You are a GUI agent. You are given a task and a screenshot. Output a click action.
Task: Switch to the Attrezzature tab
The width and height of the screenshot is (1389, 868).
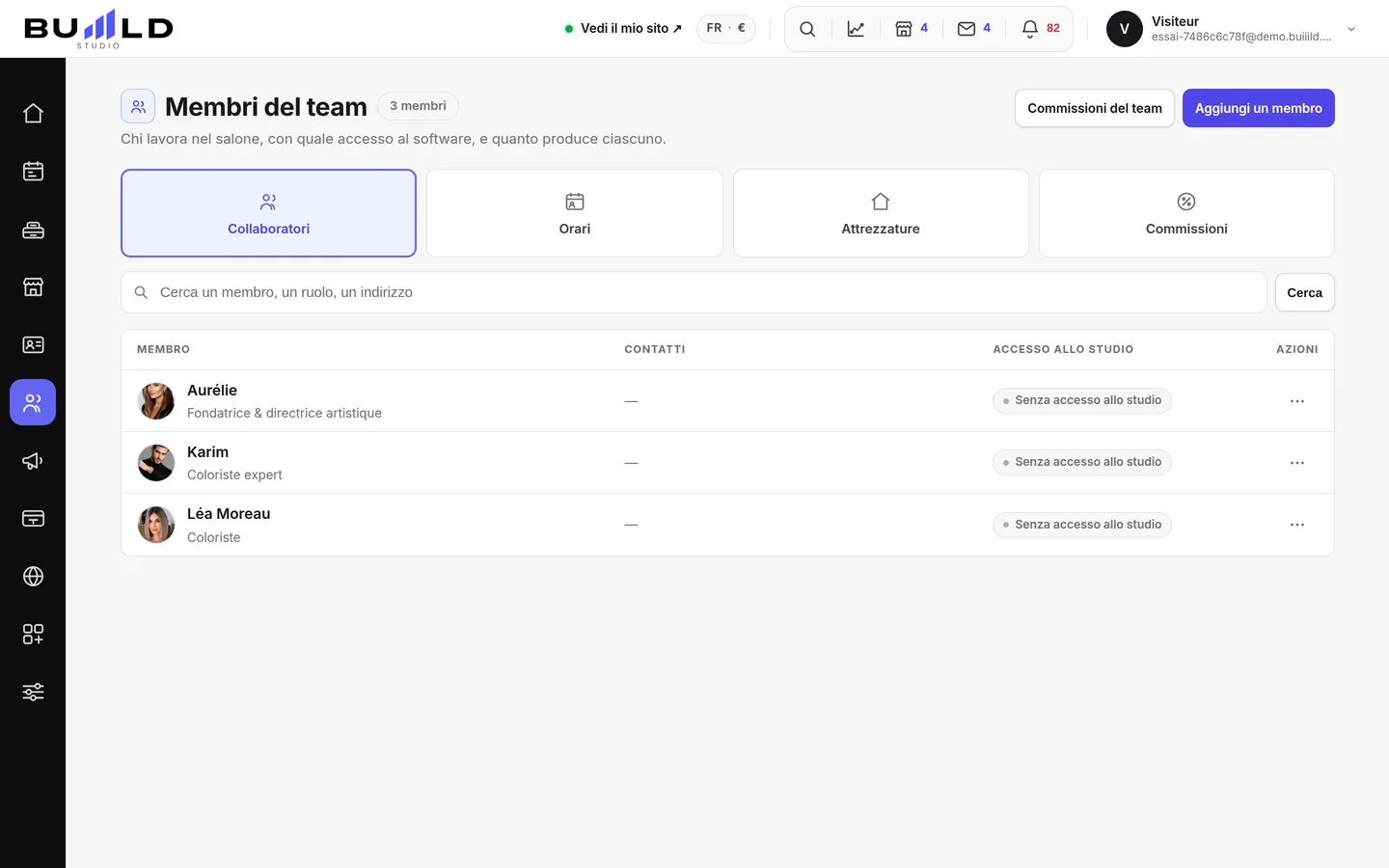pos(881,213)
